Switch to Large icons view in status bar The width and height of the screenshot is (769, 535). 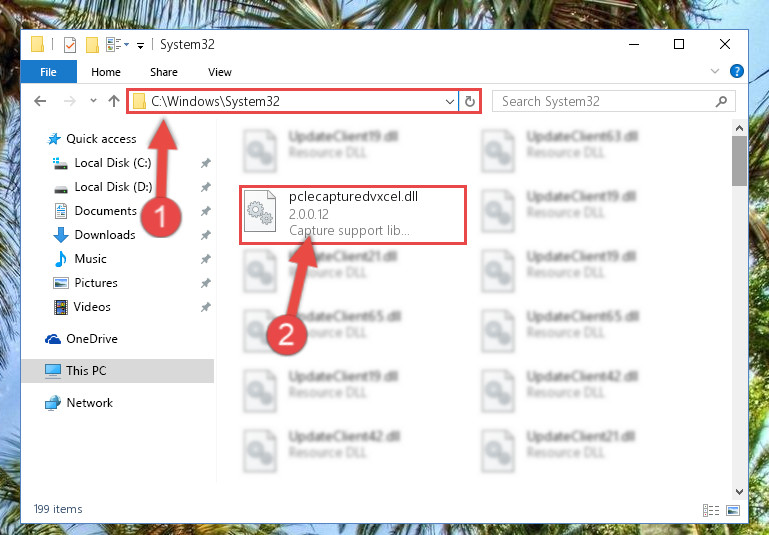[x=733, y=510]
